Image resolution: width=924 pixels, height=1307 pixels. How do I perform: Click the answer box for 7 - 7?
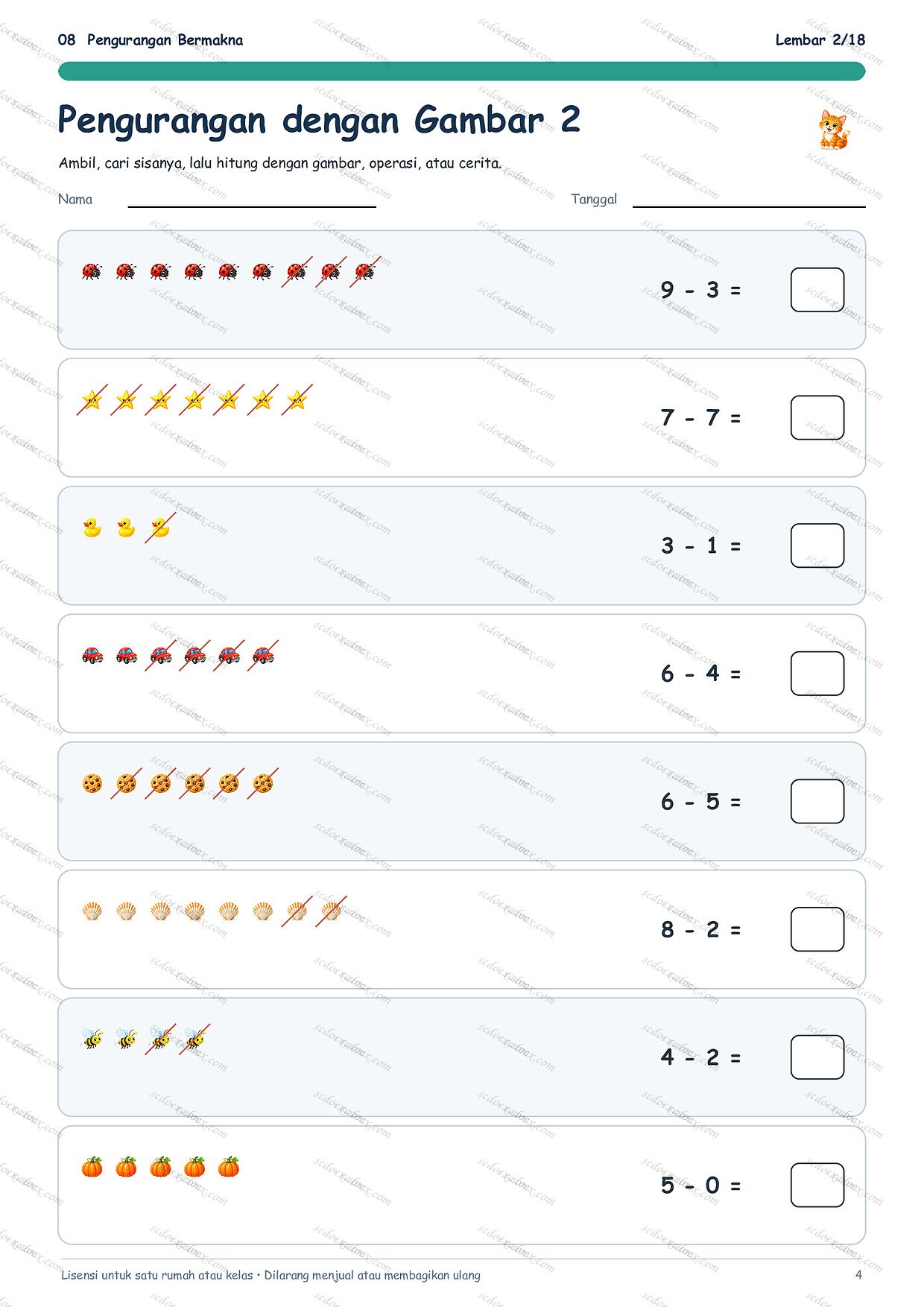[817, 417]
